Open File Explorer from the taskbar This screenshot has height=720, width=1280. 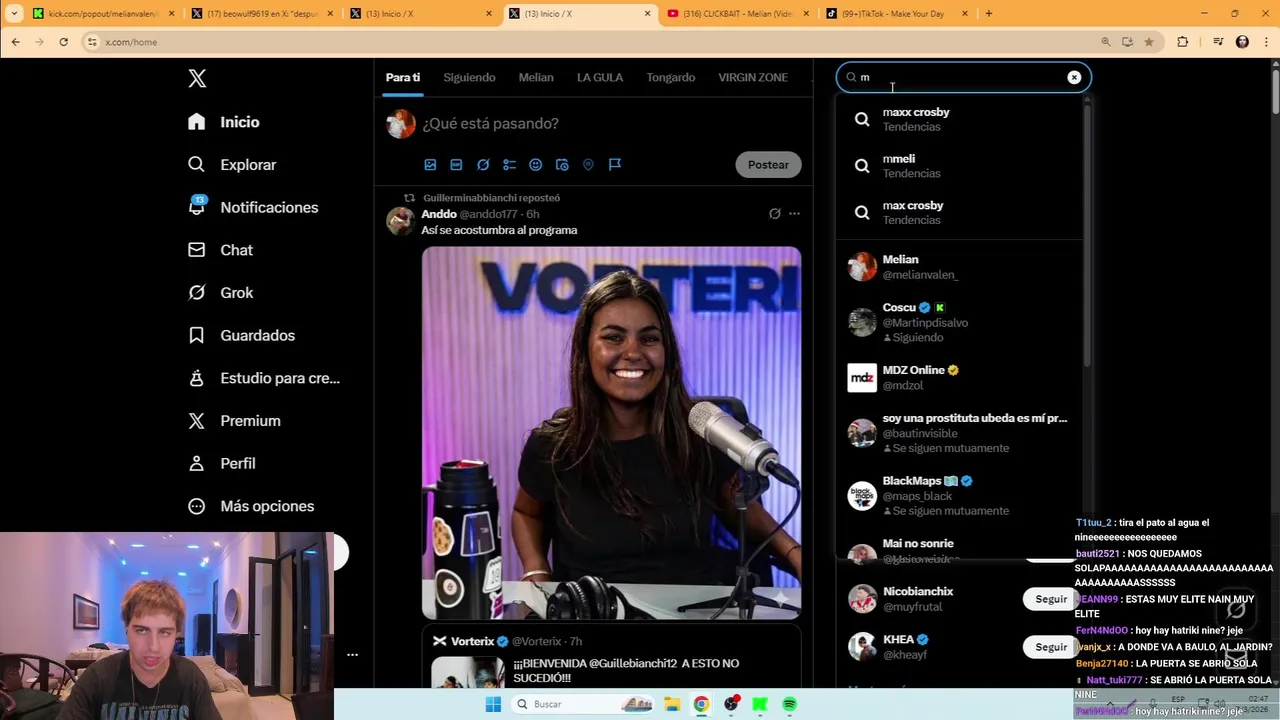pyautogui.click(x=672, y=704)
